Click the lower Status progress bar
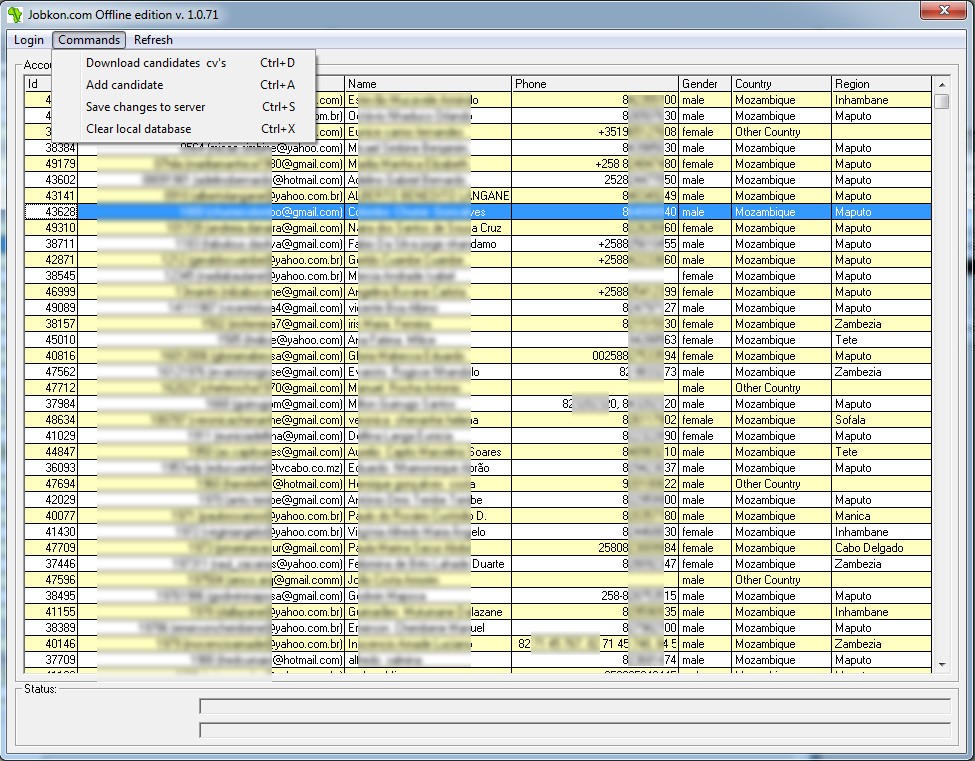This screenshot has height=761, width=975. 575,730
